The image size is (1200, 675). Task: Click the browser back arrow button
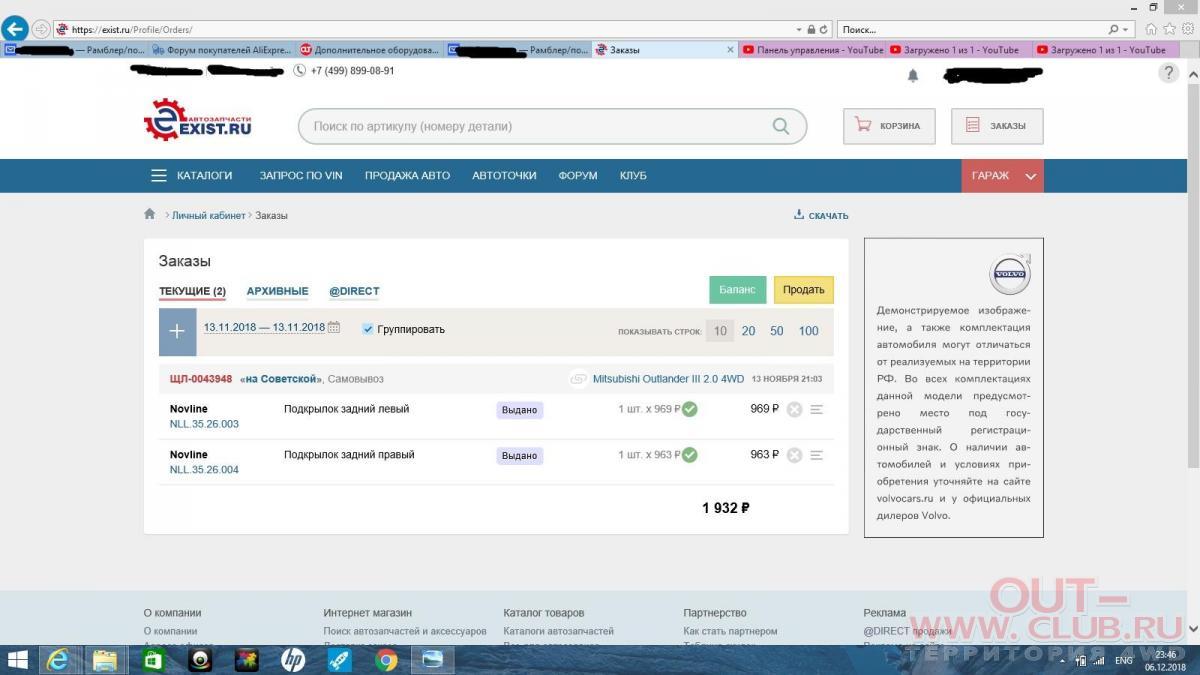point(14,29)
